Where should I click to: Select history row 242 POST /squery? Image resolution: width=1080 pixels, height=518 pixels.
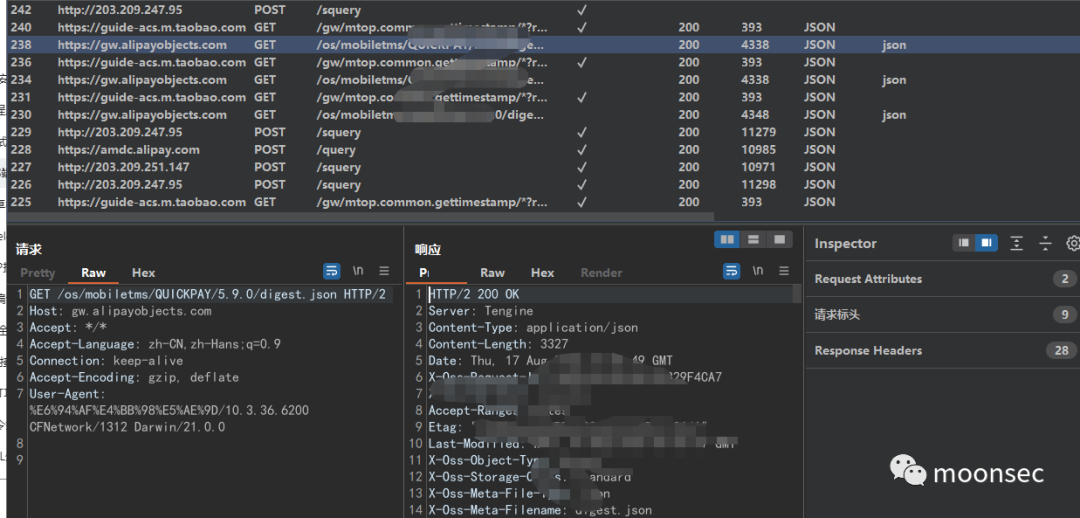[x=543, y=10]
